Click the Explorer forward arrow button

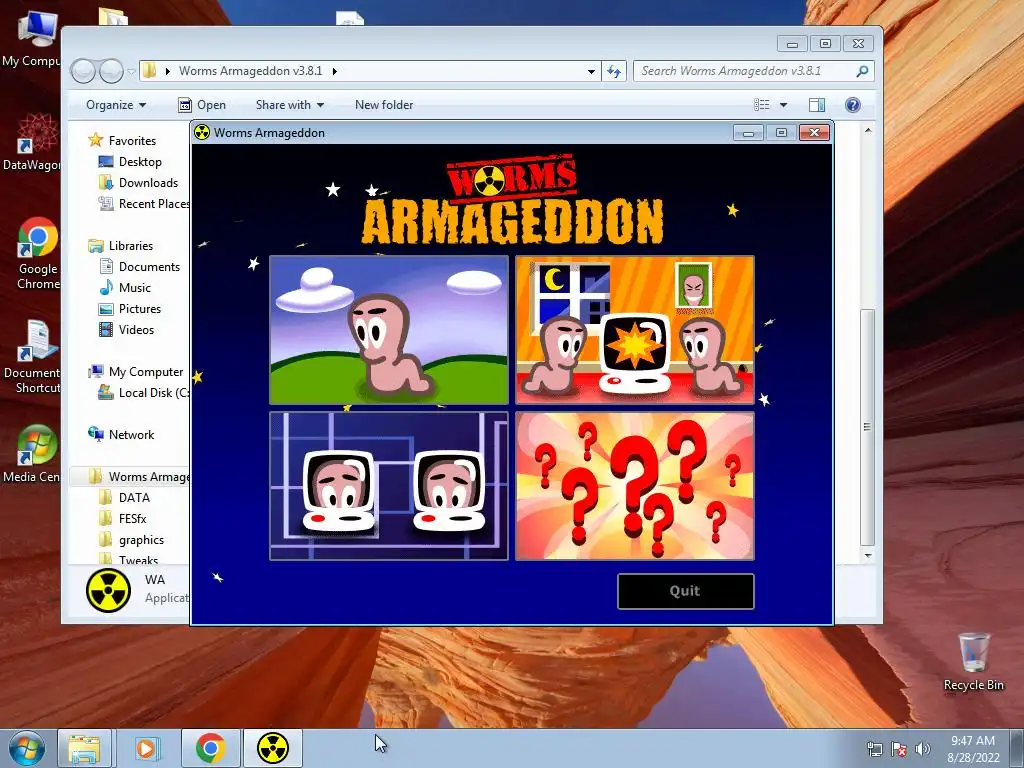[111, 71]
